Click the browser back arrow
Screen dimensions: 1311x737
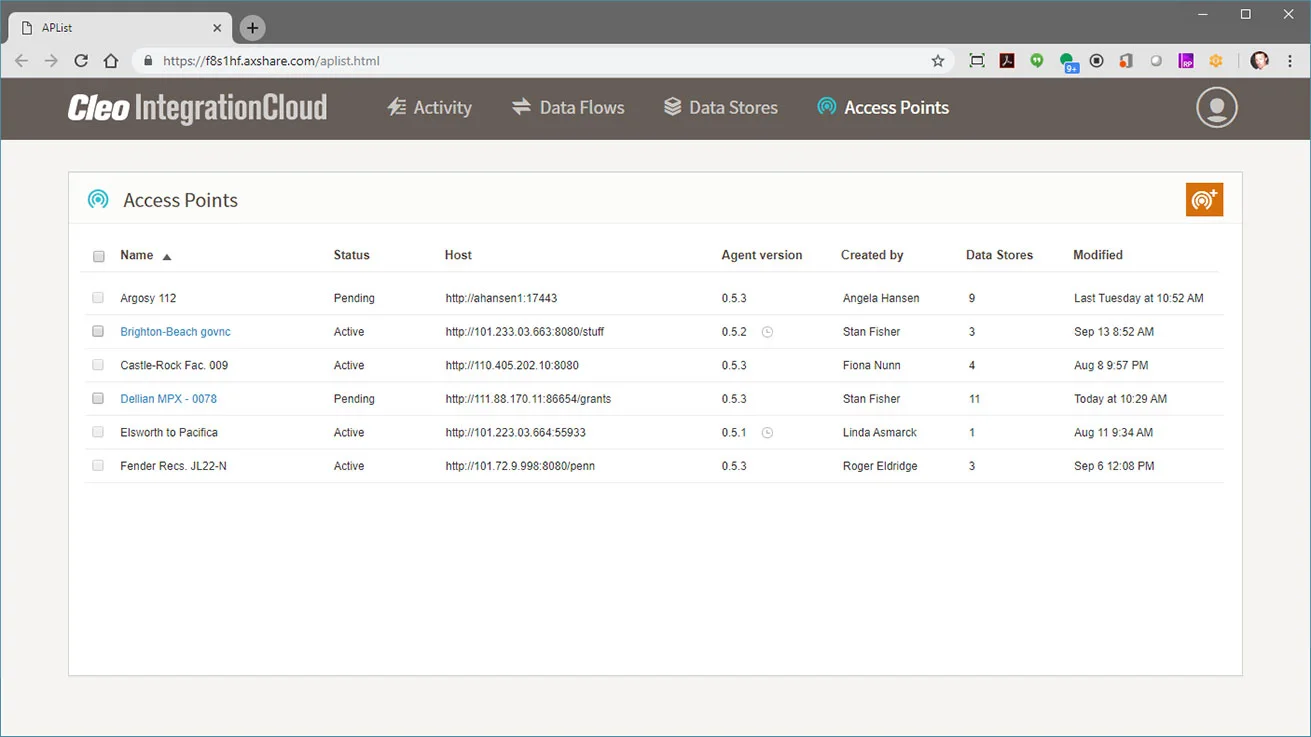click(22, 61)
